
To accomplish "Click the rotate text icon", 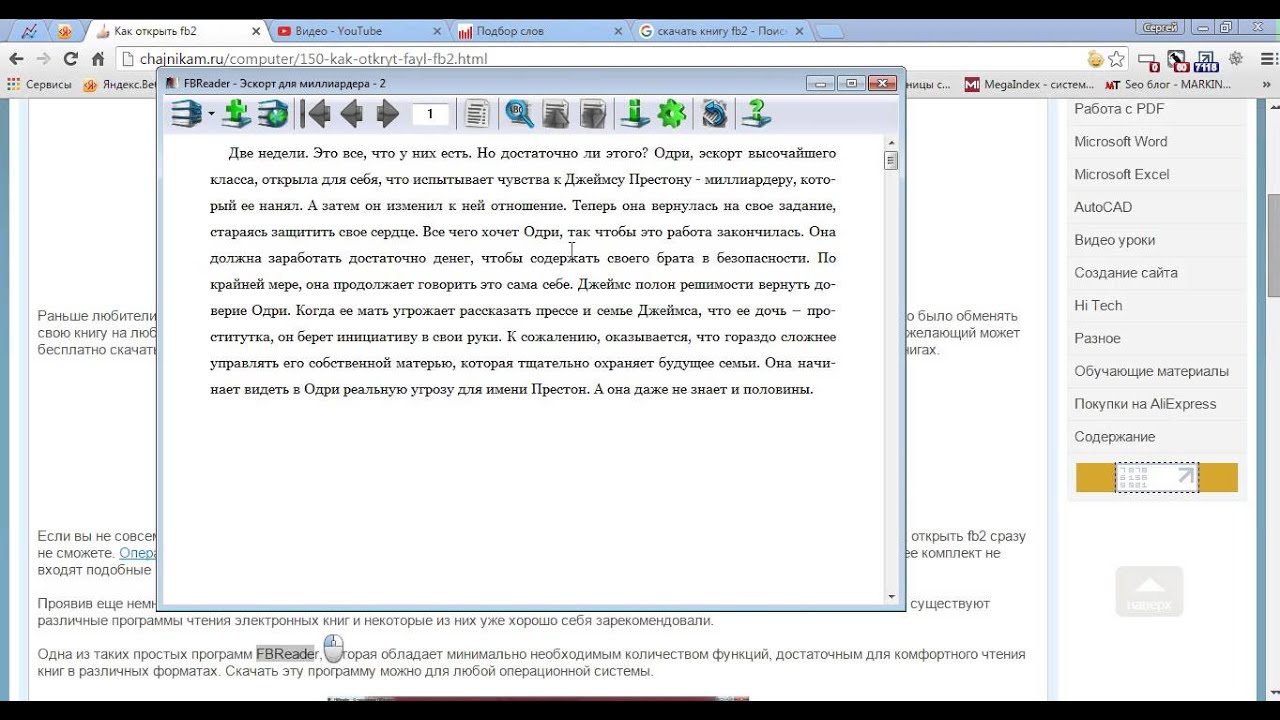I will pyautogui.click(x=714, y=114).
